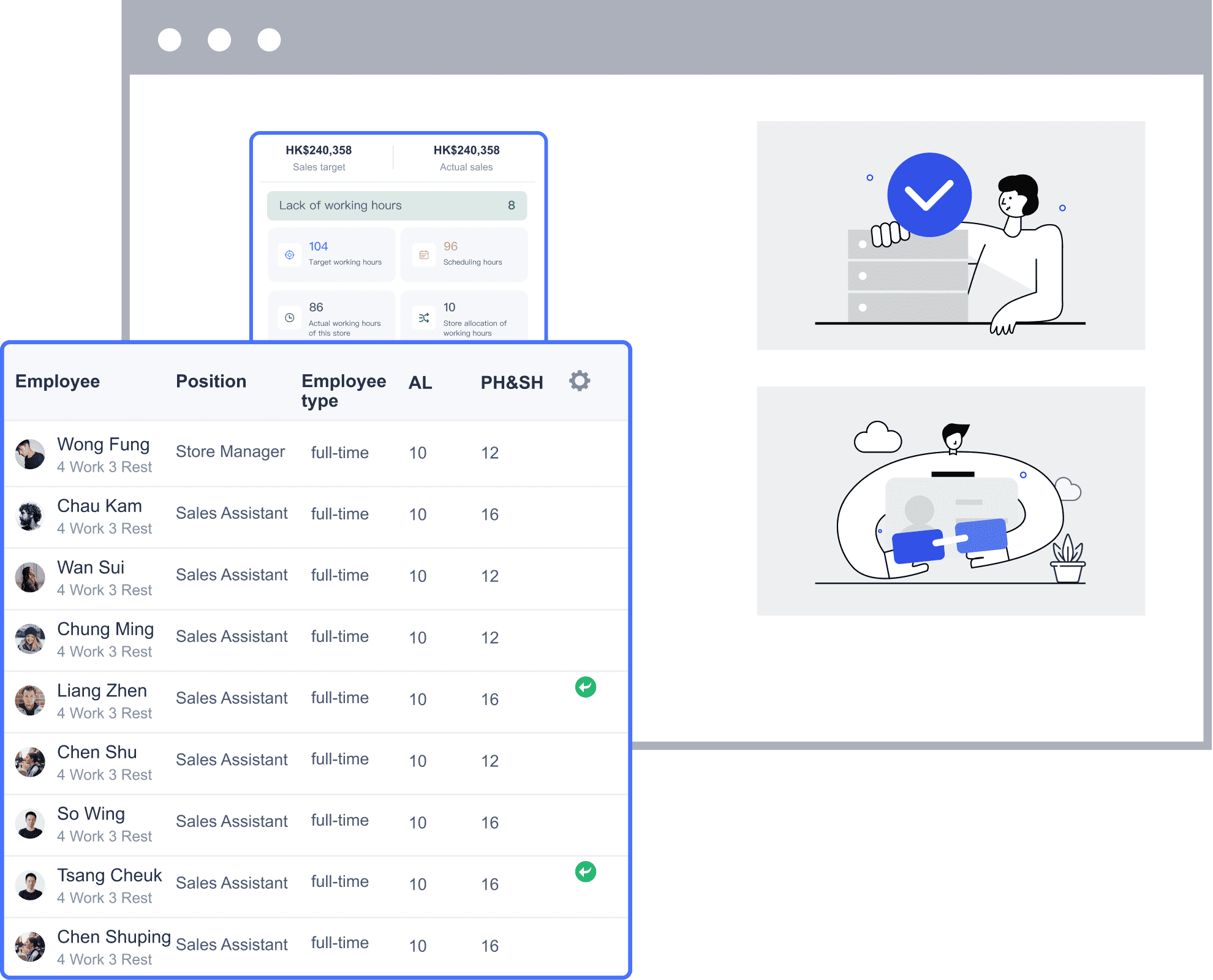
Task: Select the Wan Sui employee row
Action: [x=91, y=568]
